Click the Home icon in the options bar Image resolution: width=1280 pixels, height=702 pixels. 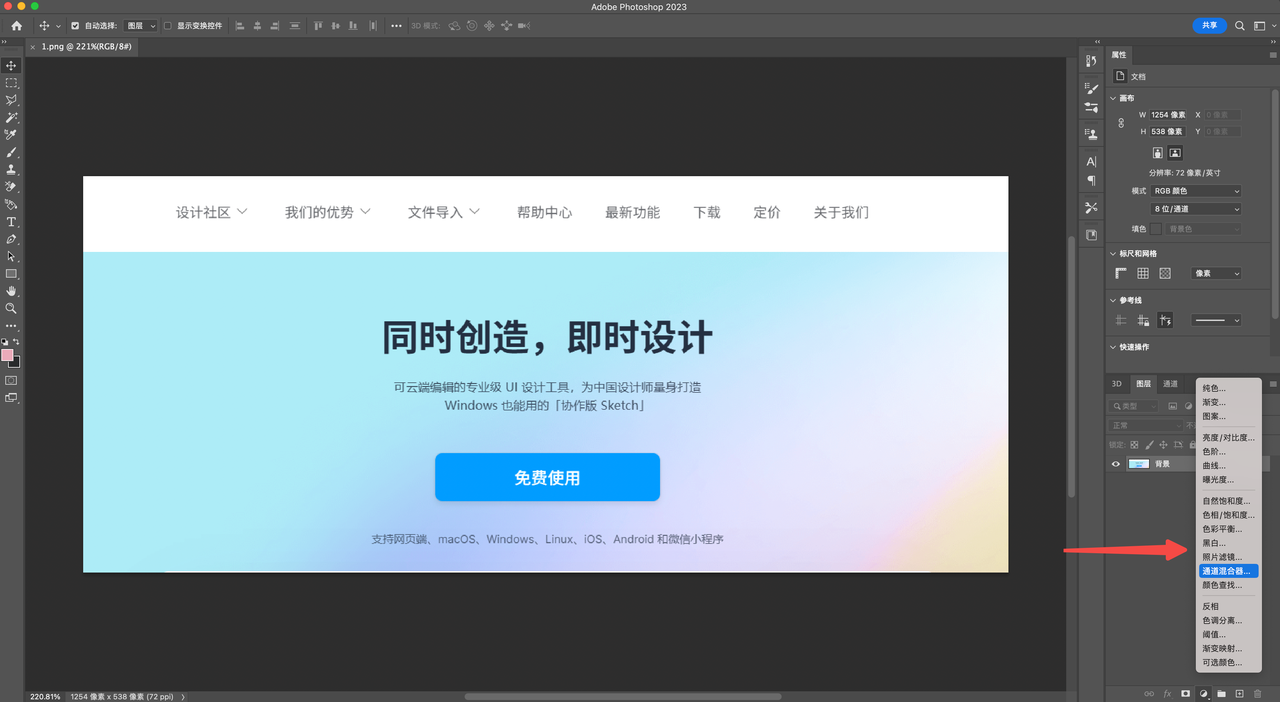16,25
